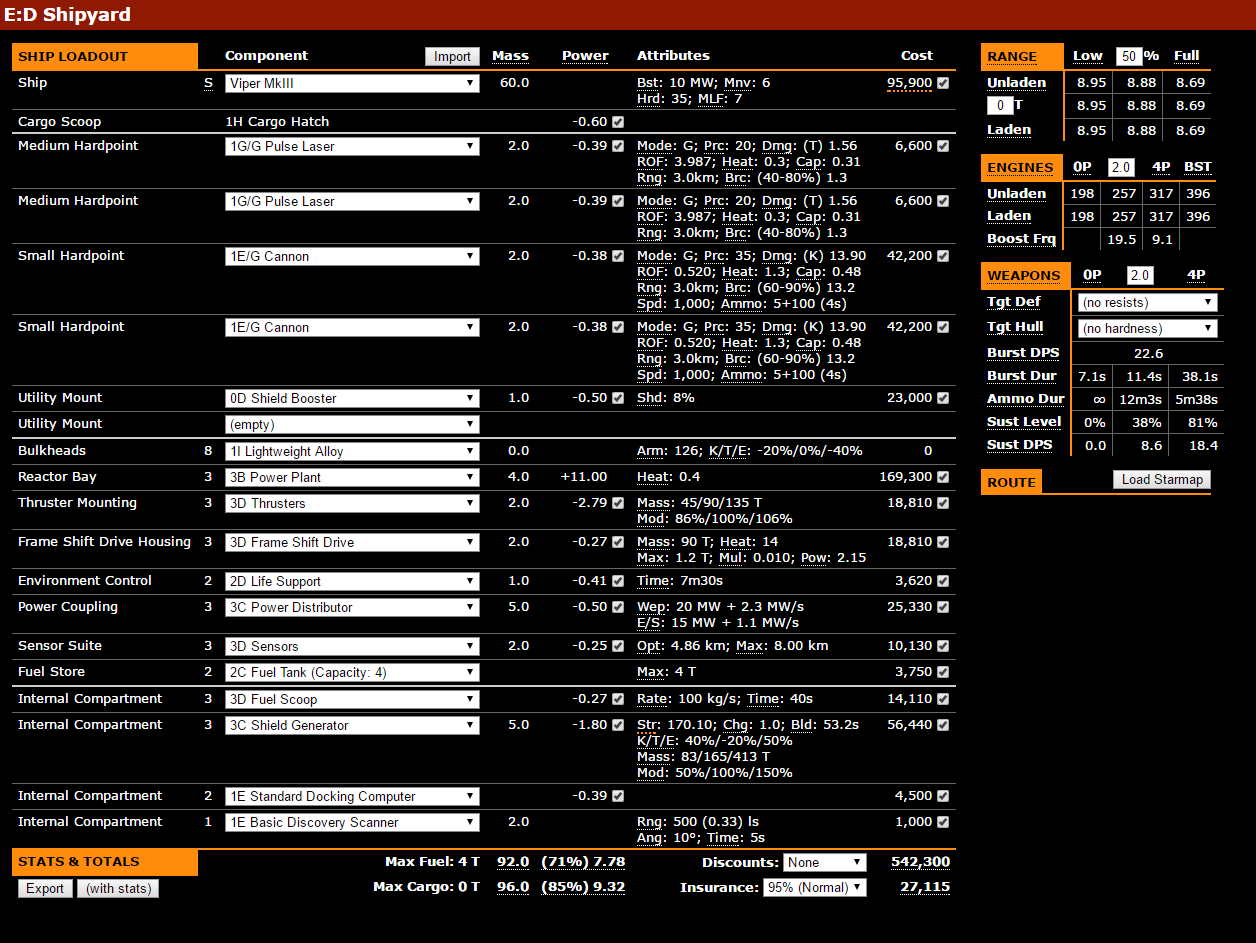Viewport: 1256px width, 943px height.
Task: Click the Boost Frq label
Action: coord(1022,239)
